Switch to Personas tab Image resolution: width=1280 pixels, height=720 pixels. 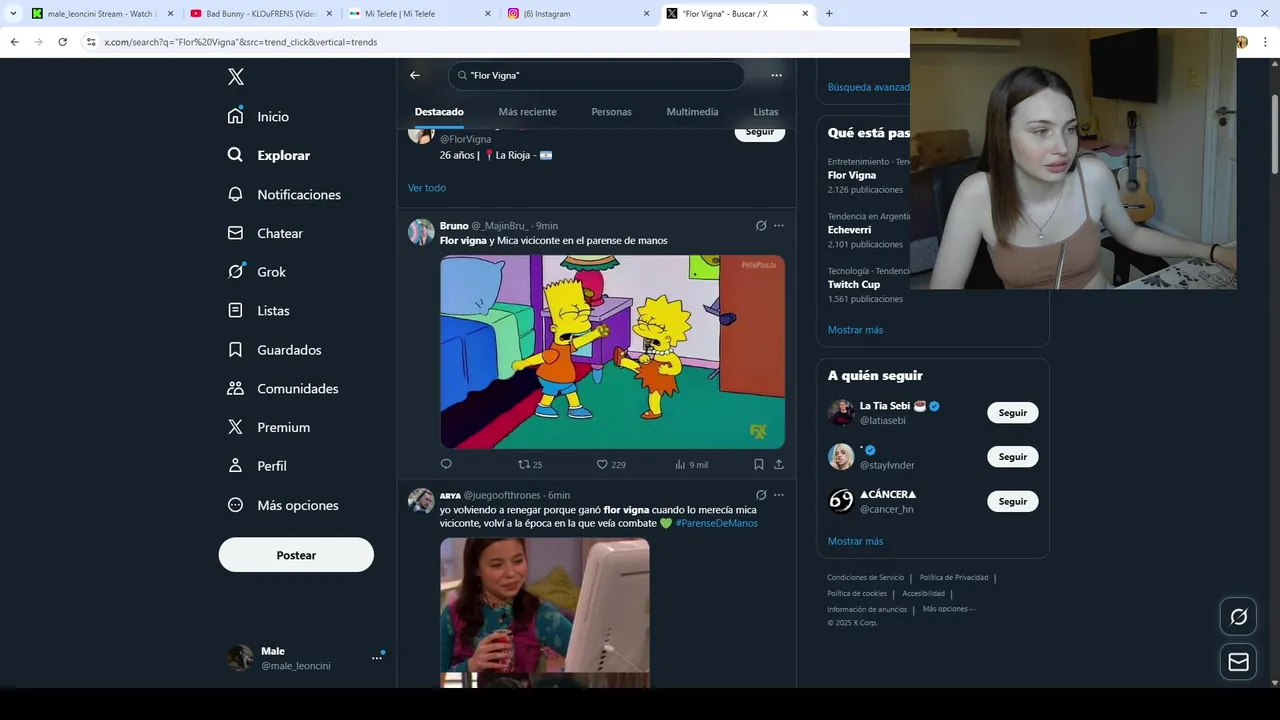tap(611, 112)
